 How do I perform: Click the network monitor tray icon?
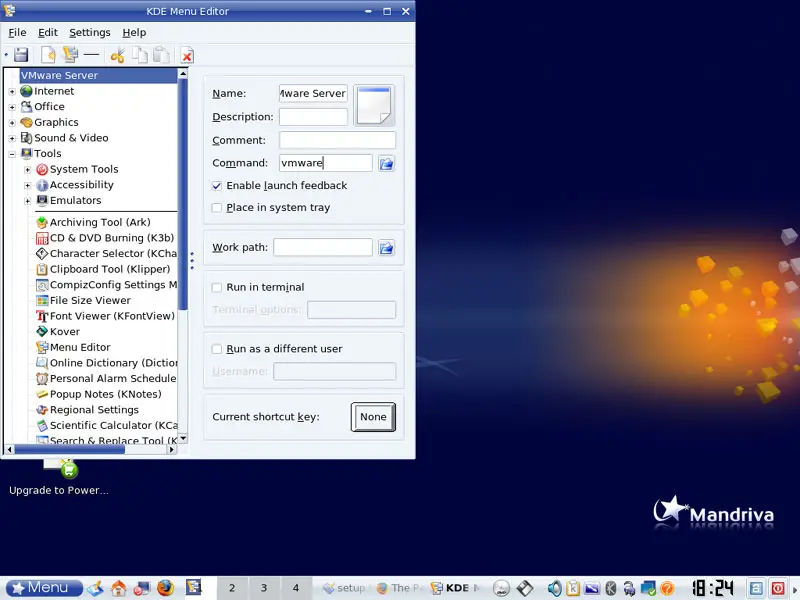point(648,588)
